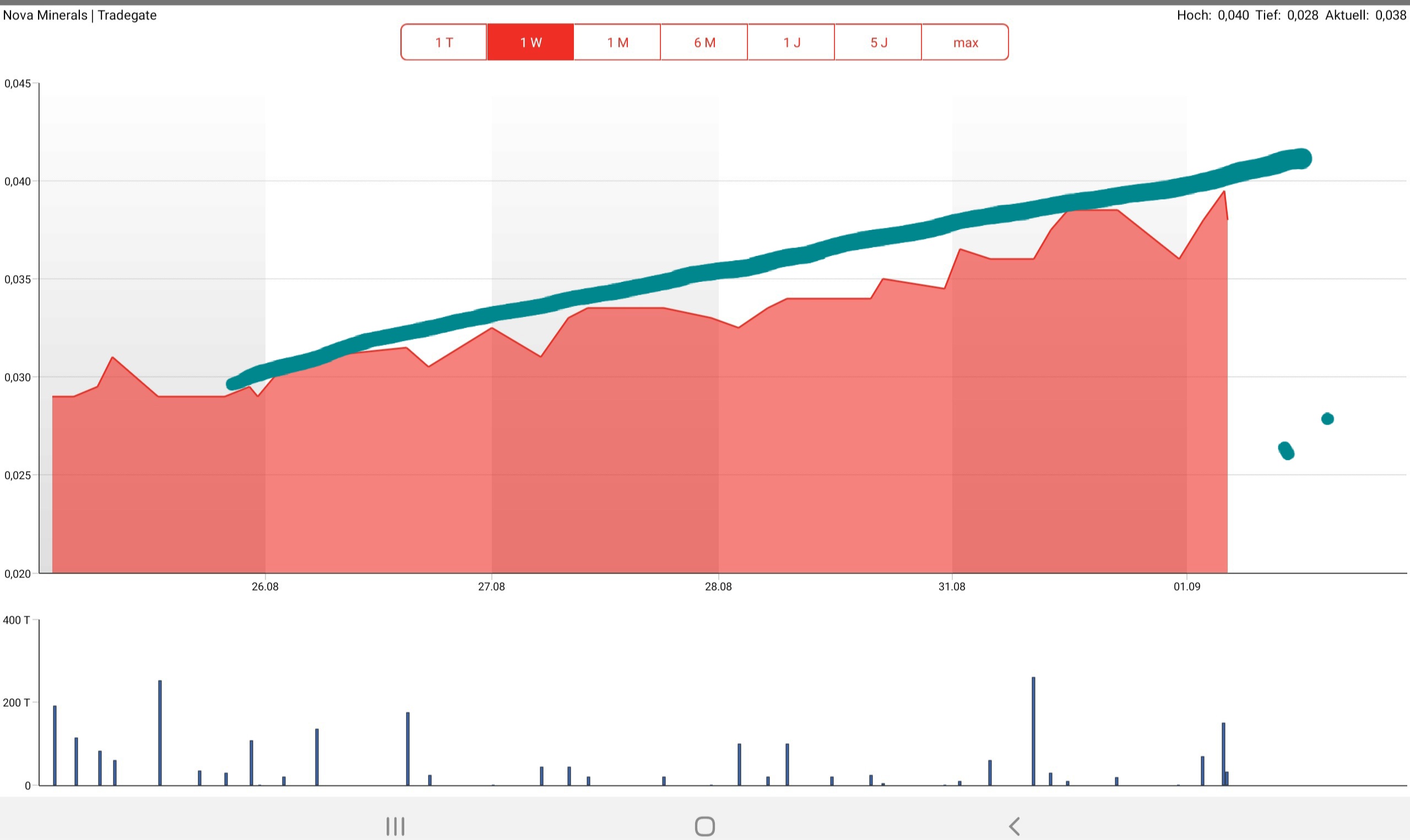Screen dimensions: 1410x840
Task: Select the active 1 W range tab
Action: [530, 42]
